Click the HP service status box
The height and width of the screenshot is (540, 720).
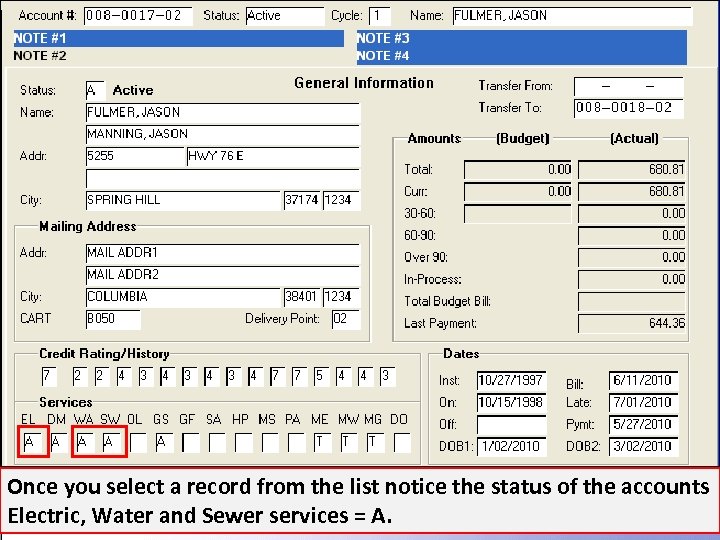pyautogui.click(x=243, y=443)
